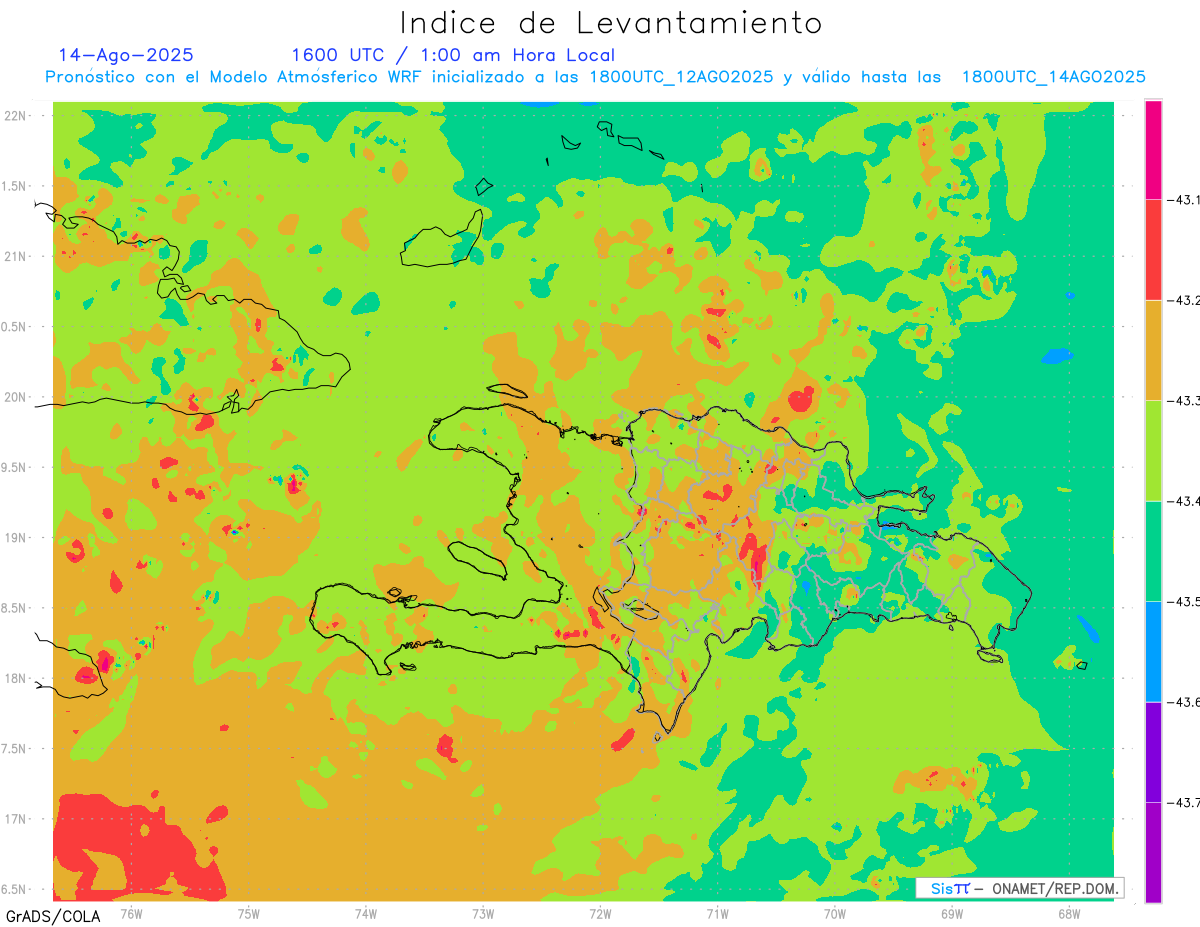Click the latitude label "17N"
The width and height of the screenshot is (1200, 927).
point(16,819)
